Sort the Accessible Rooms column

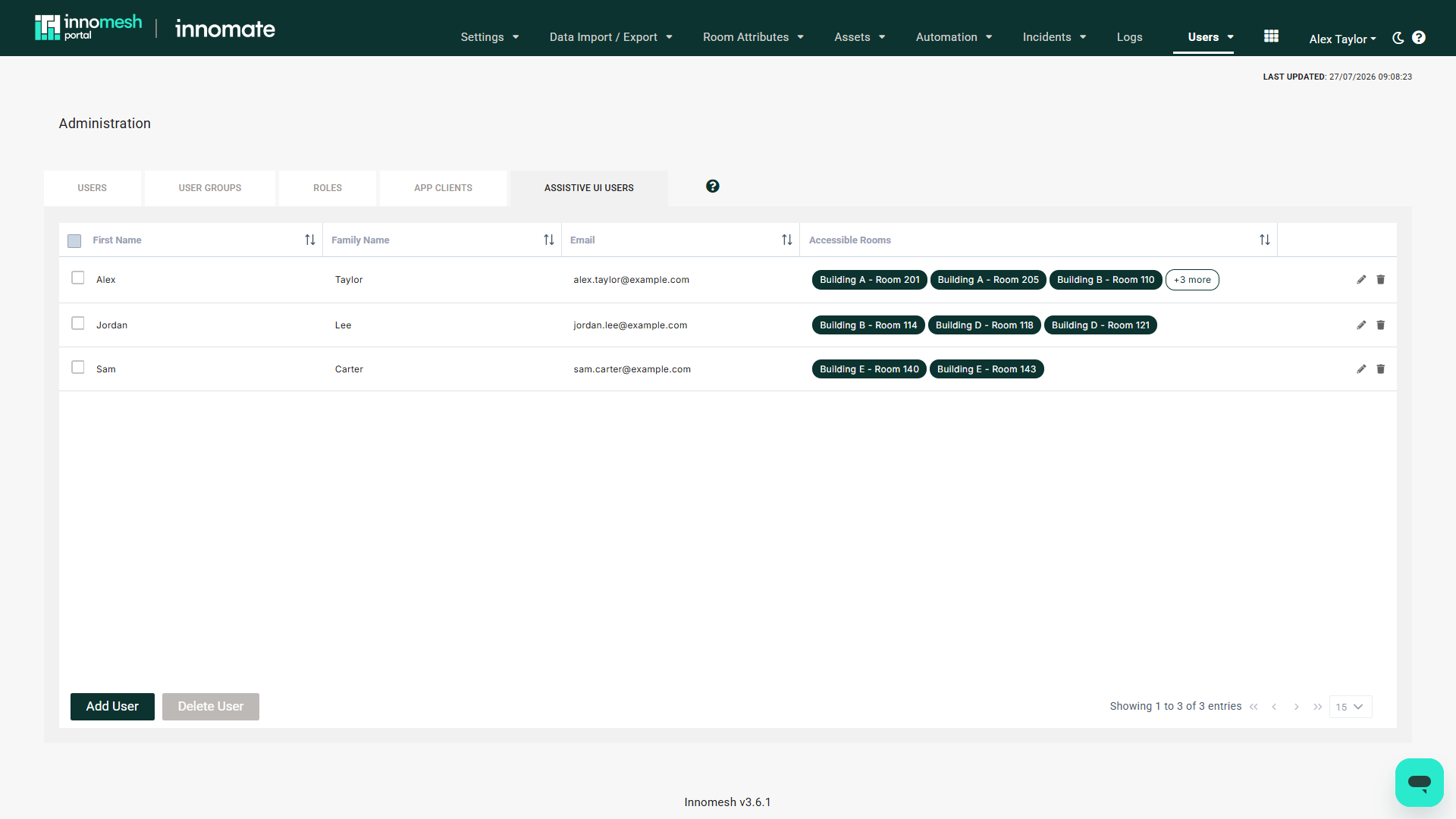(x=1265, y=240)
